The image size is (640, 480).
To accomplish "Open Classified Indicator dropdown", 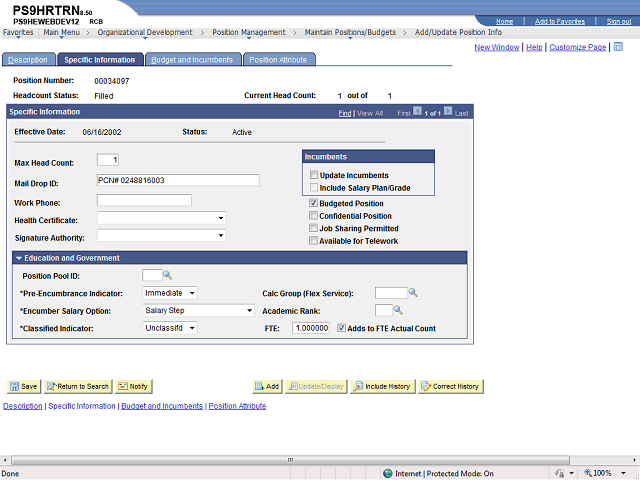I will coord(170,328).
